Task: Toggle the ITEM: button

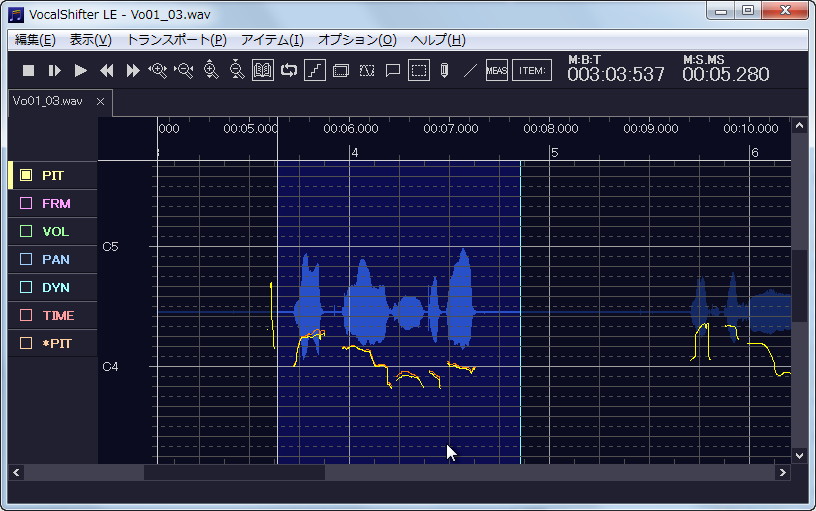Action: click(532, 70)
